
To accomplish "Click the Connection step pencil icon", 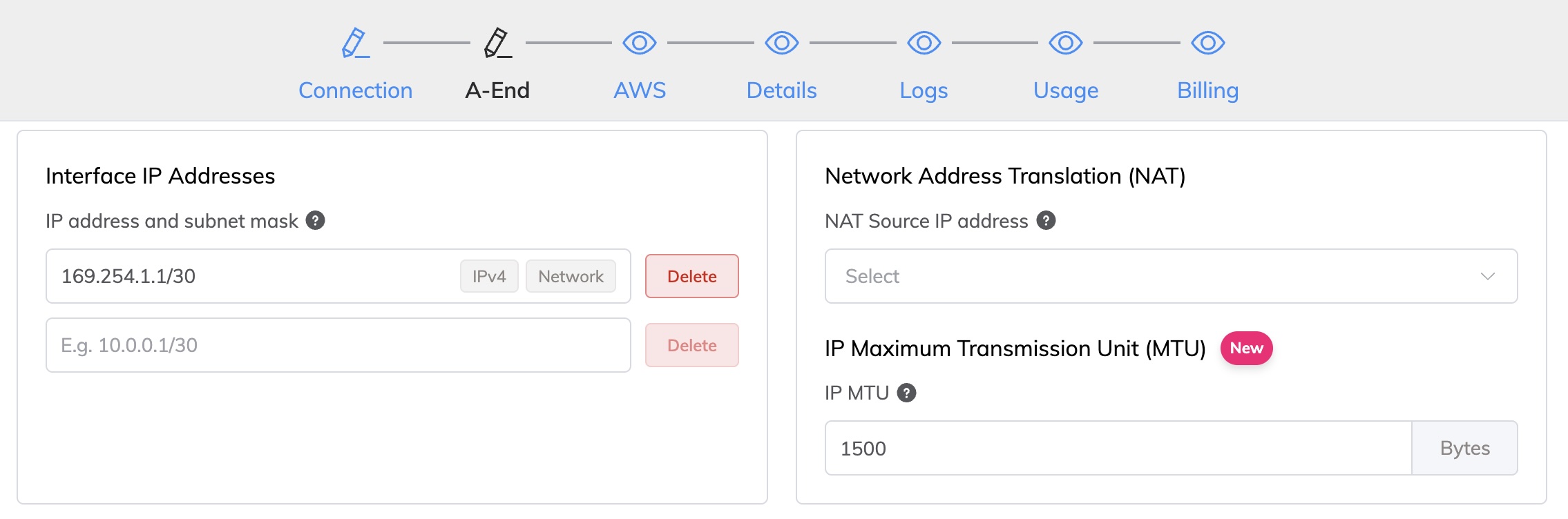I will [354, 43].
